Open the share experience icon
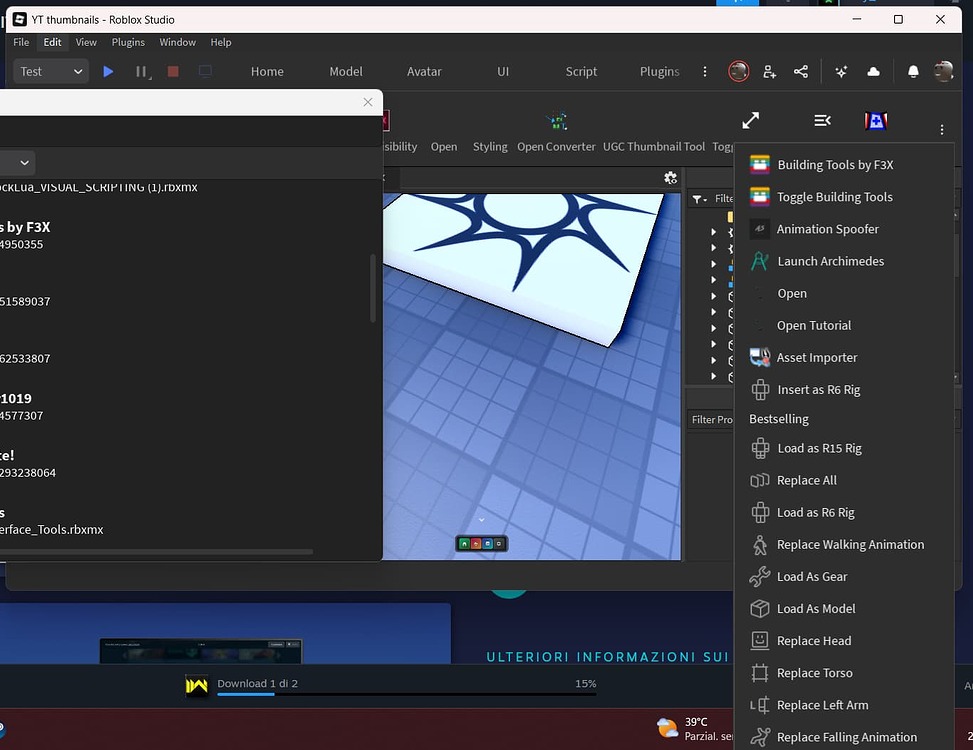 801,71
